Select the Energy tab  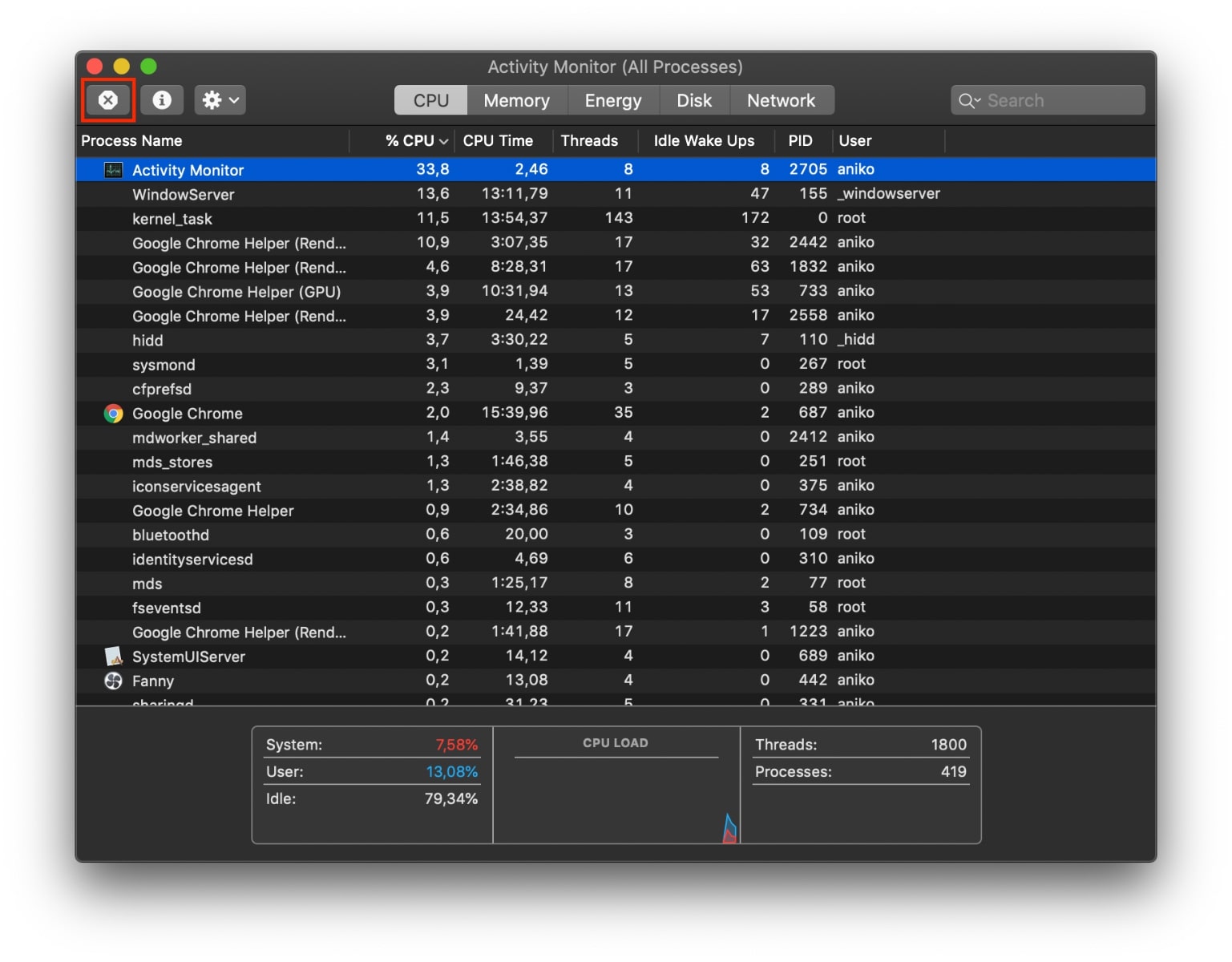[613, 99]
